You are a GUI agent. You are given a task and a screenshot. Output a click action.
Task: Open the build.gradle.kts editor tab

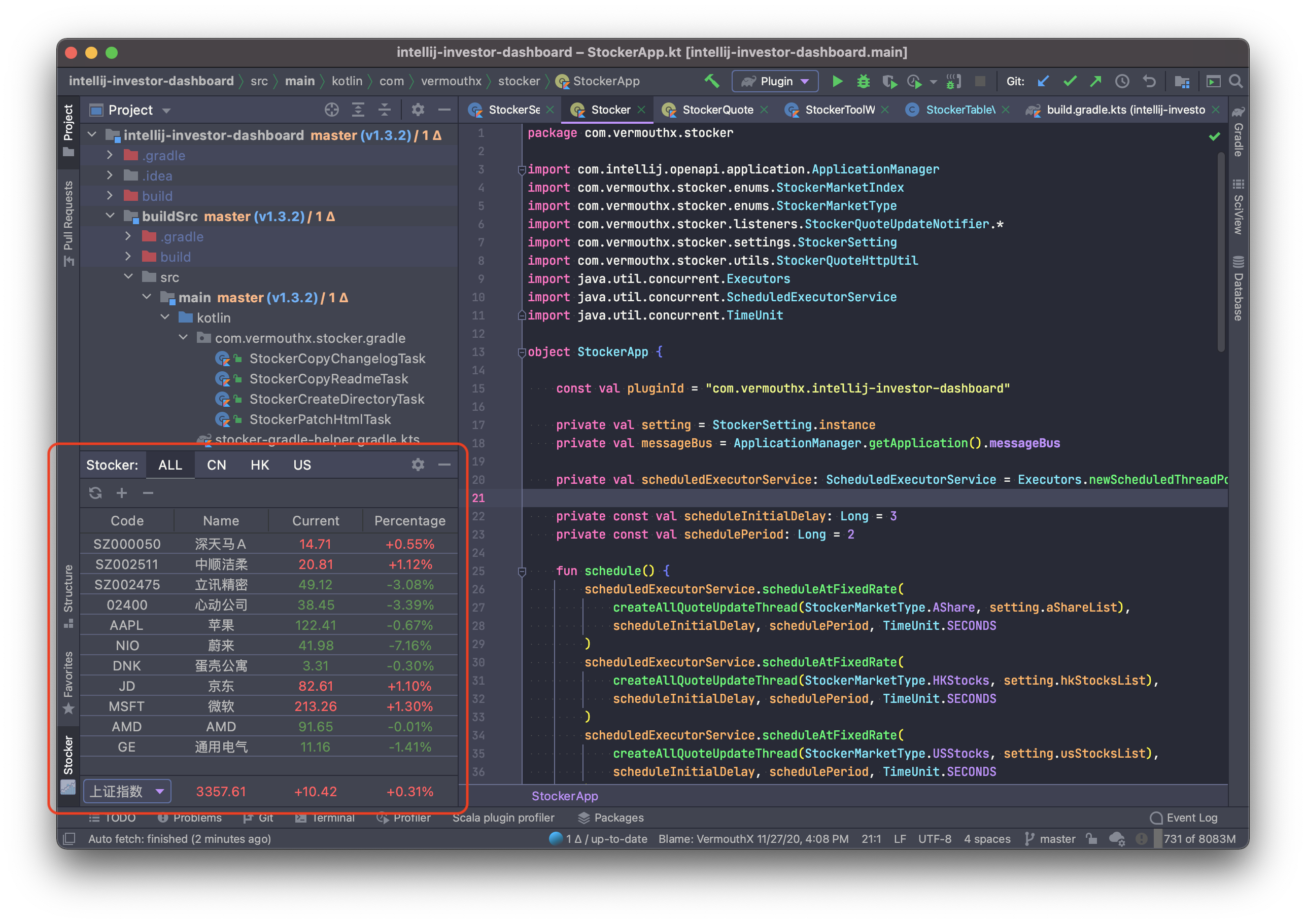[x=1125, y=110]
